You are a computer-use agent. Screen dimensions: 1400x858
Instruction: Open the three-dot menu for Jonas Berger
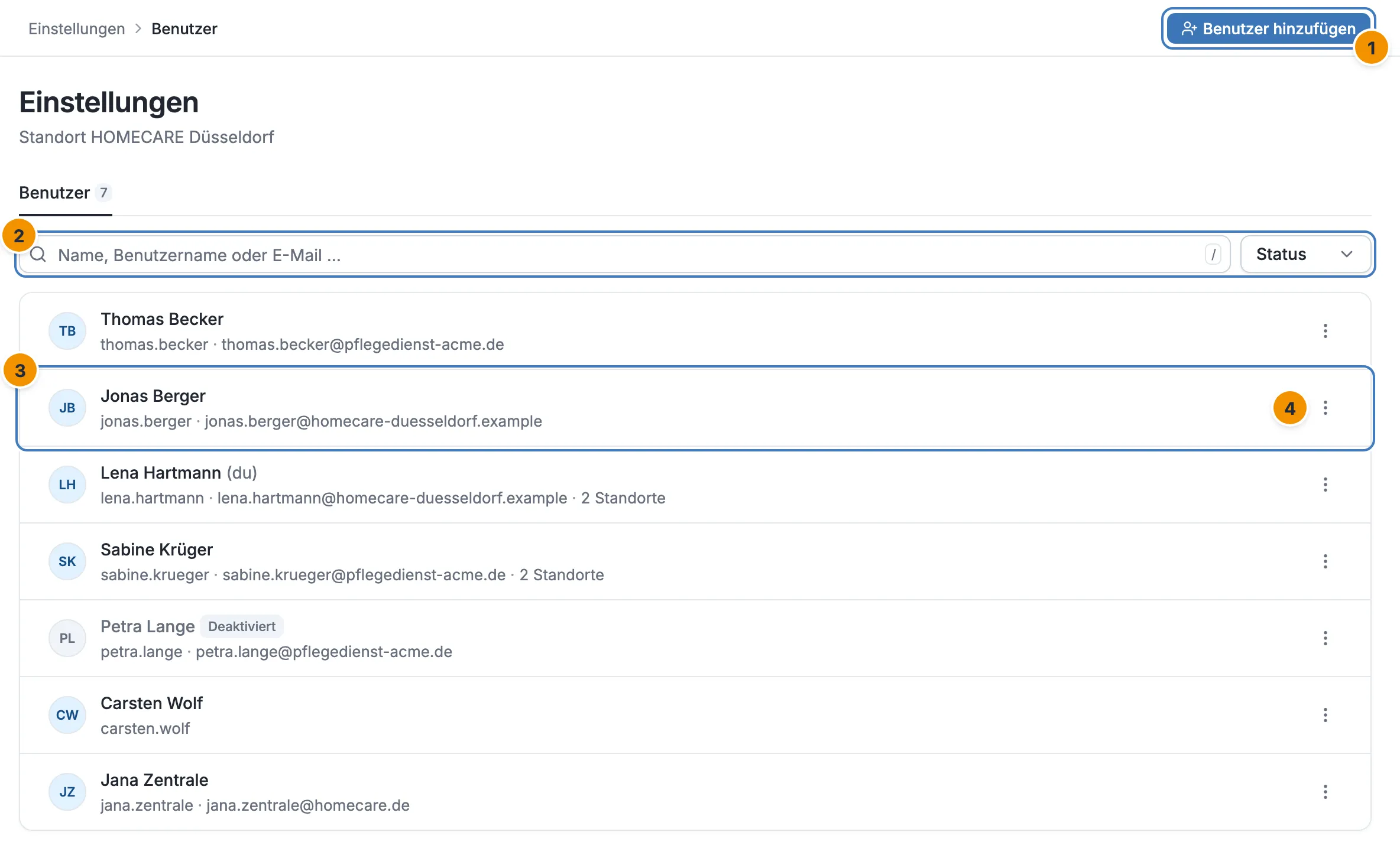[1325, 408]
